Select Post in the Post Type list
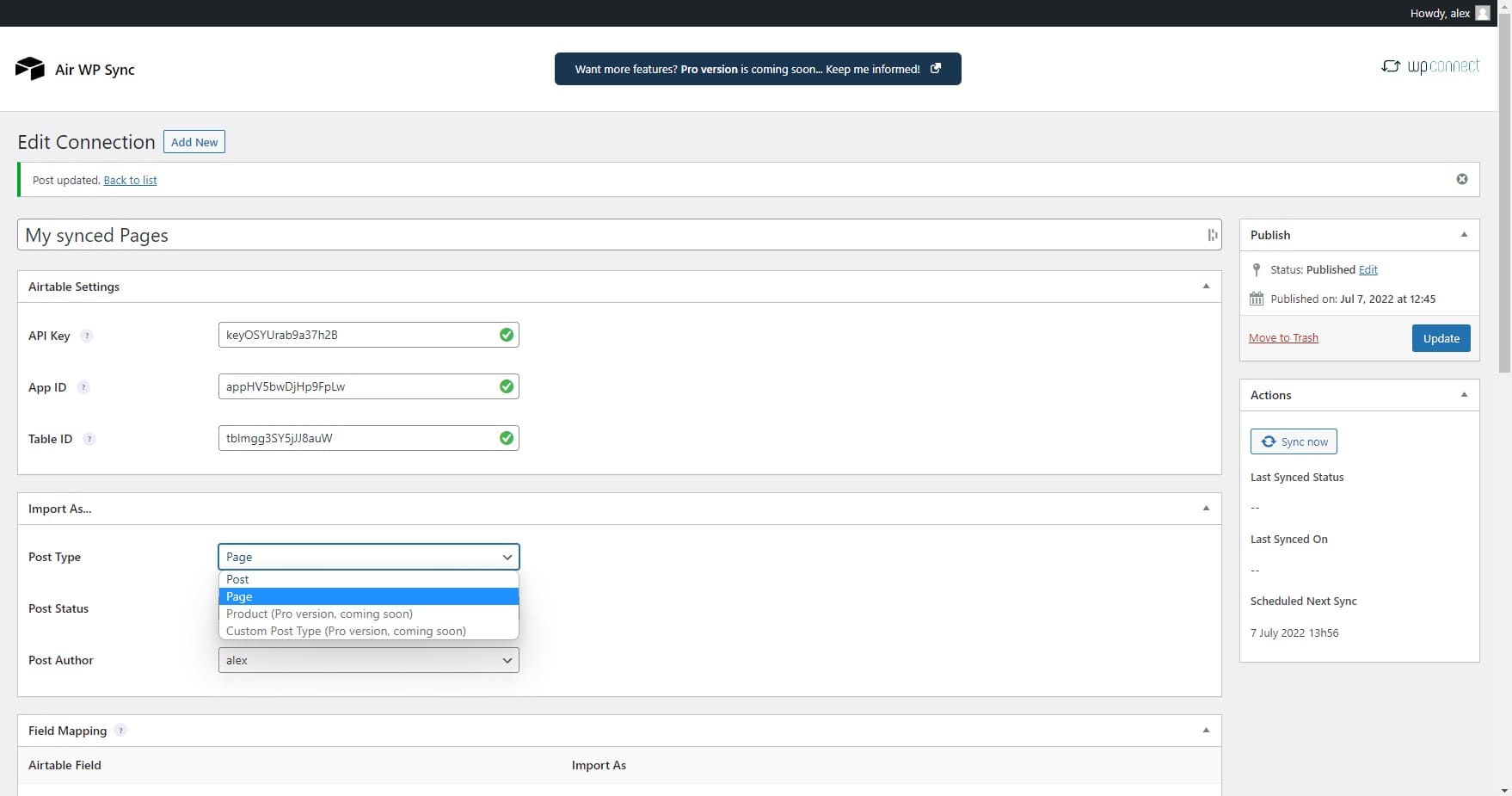 coord(369,579)
